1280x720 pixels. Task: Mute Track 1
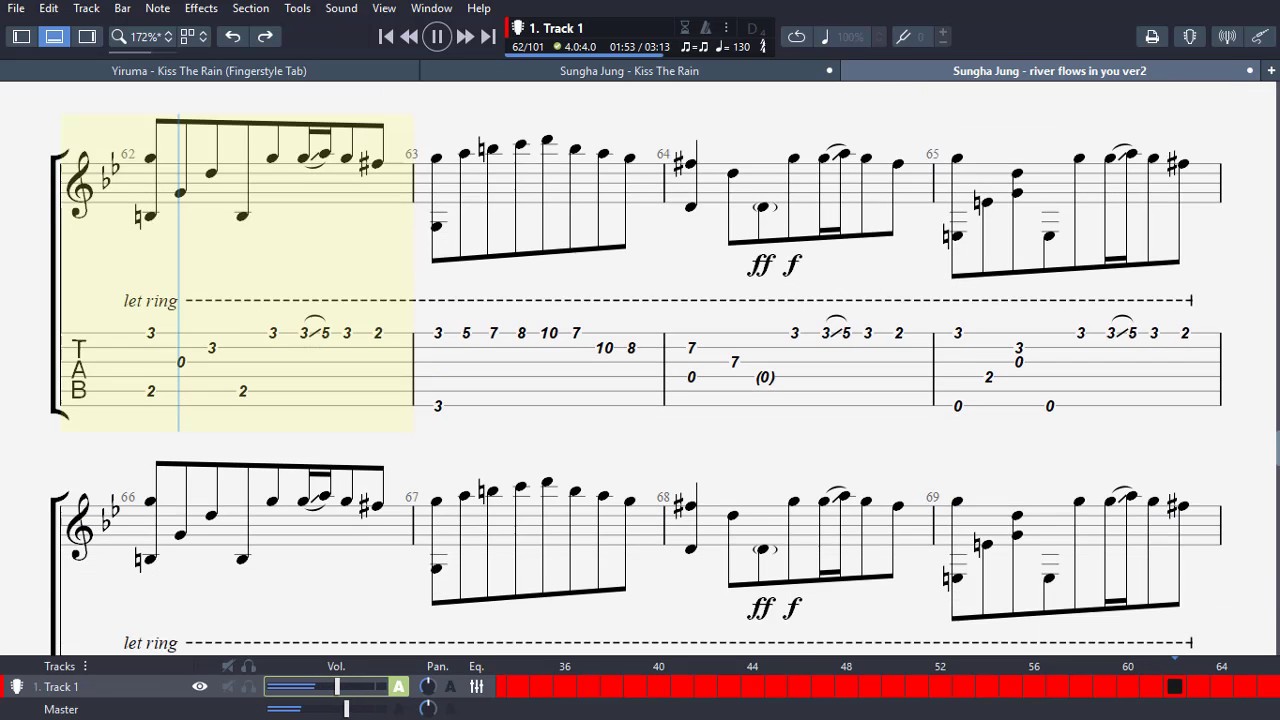[228, 687]
